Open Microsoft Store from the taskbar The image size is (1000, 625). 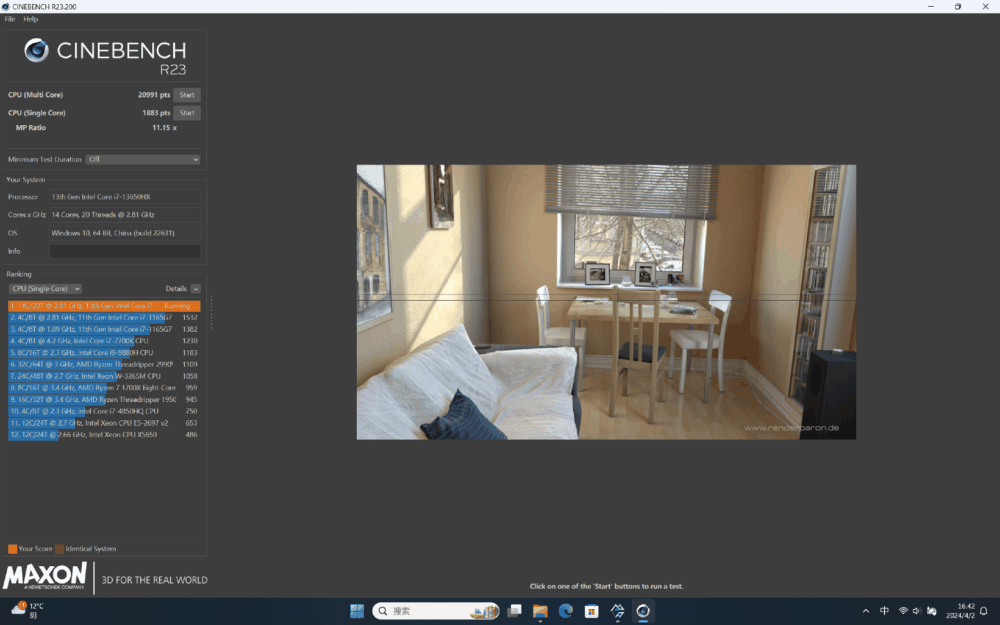click(592, 610)
